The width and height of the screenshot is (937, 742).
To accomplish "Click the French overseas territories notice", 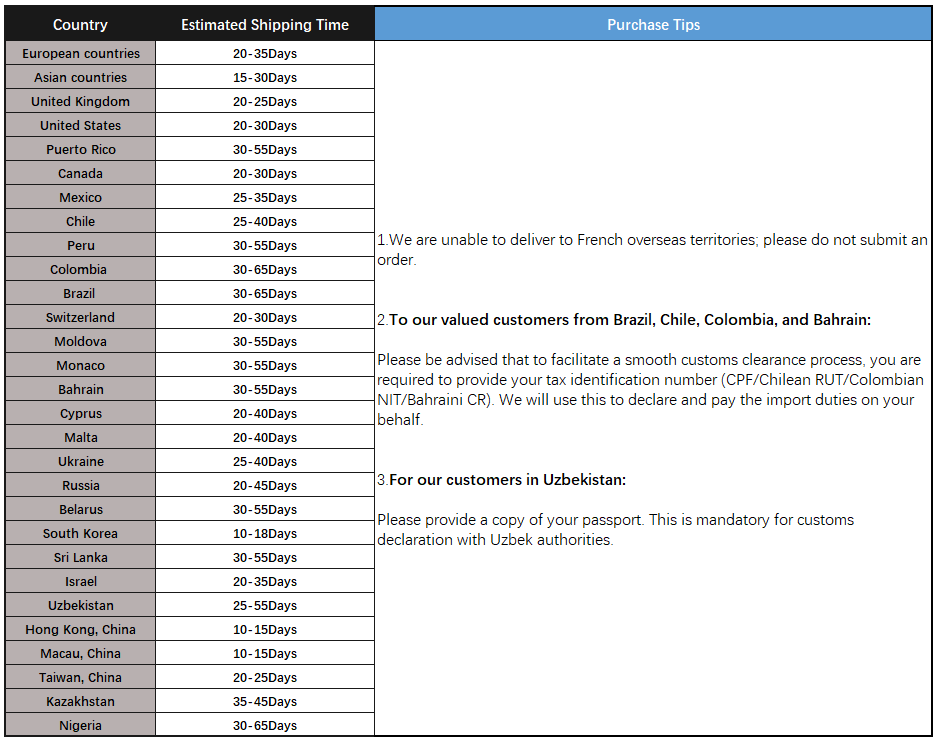I will [652, 250].
